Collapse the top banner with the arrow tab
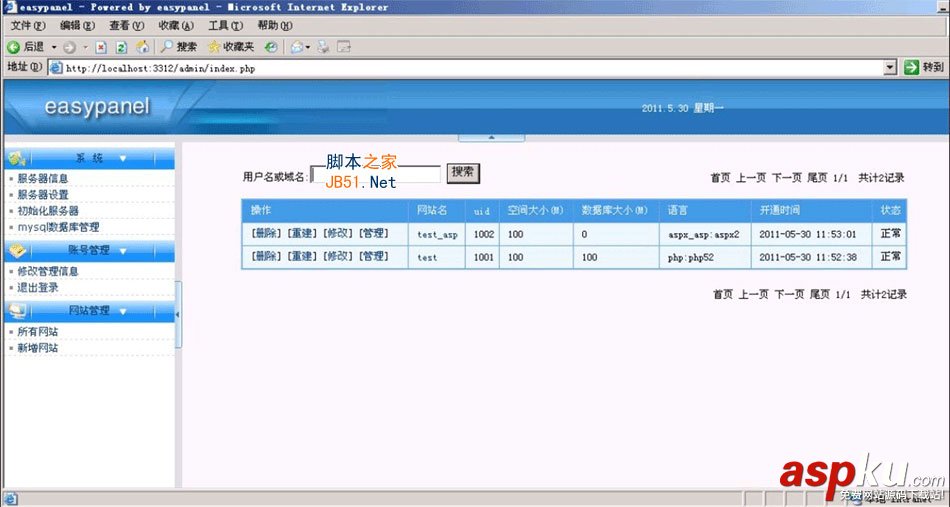Viewport: 950px width, 507px height. [x=491, y=138]
